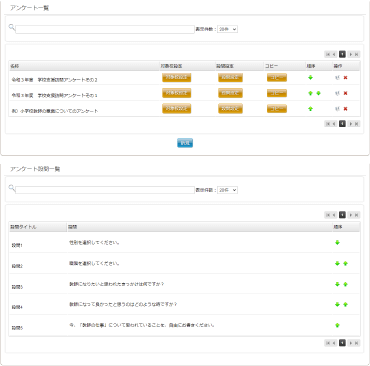Go to last page below the survey table

coord(357,124)
